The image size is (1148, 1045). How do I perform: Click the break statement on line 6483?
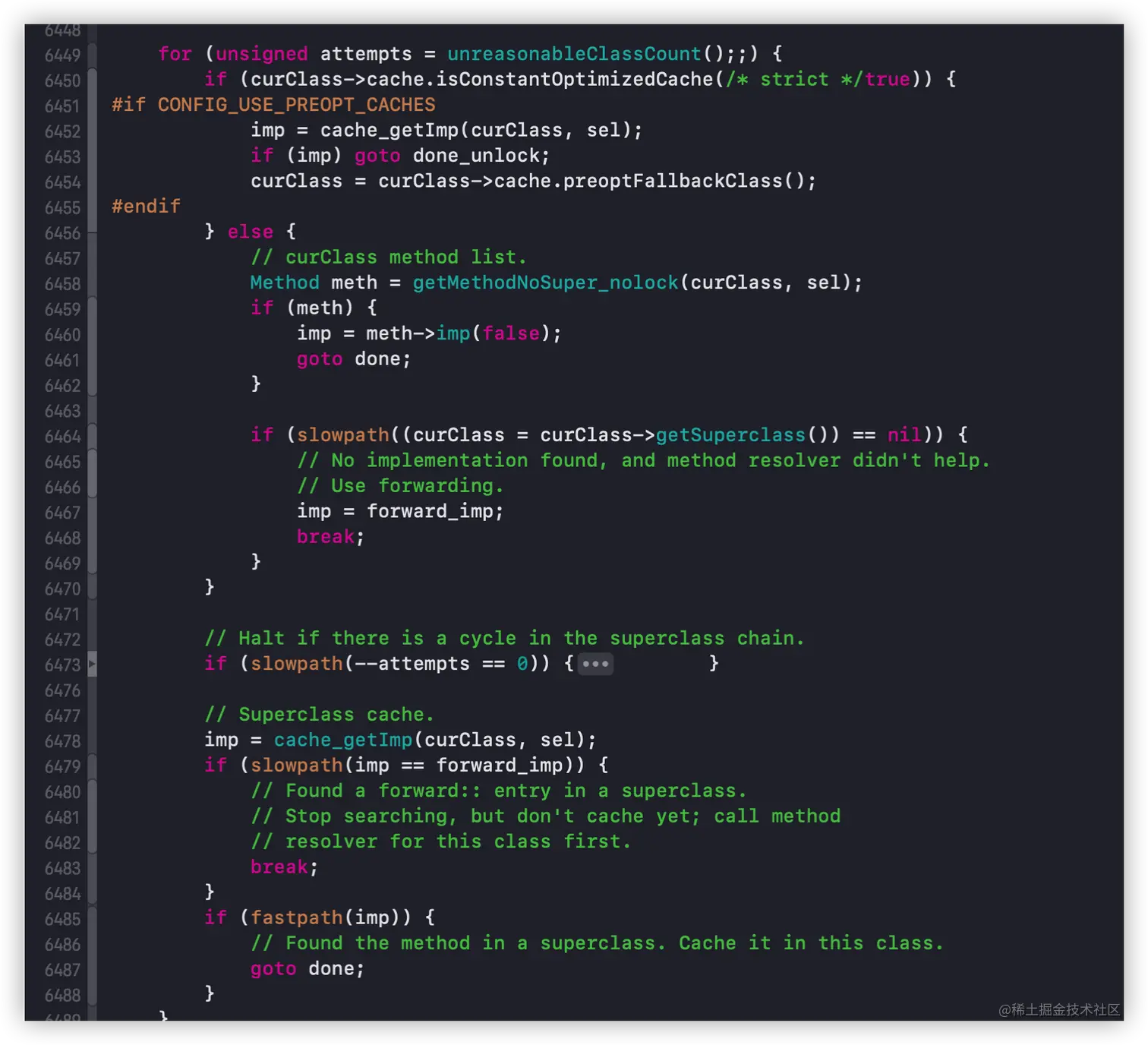point(284,867)
